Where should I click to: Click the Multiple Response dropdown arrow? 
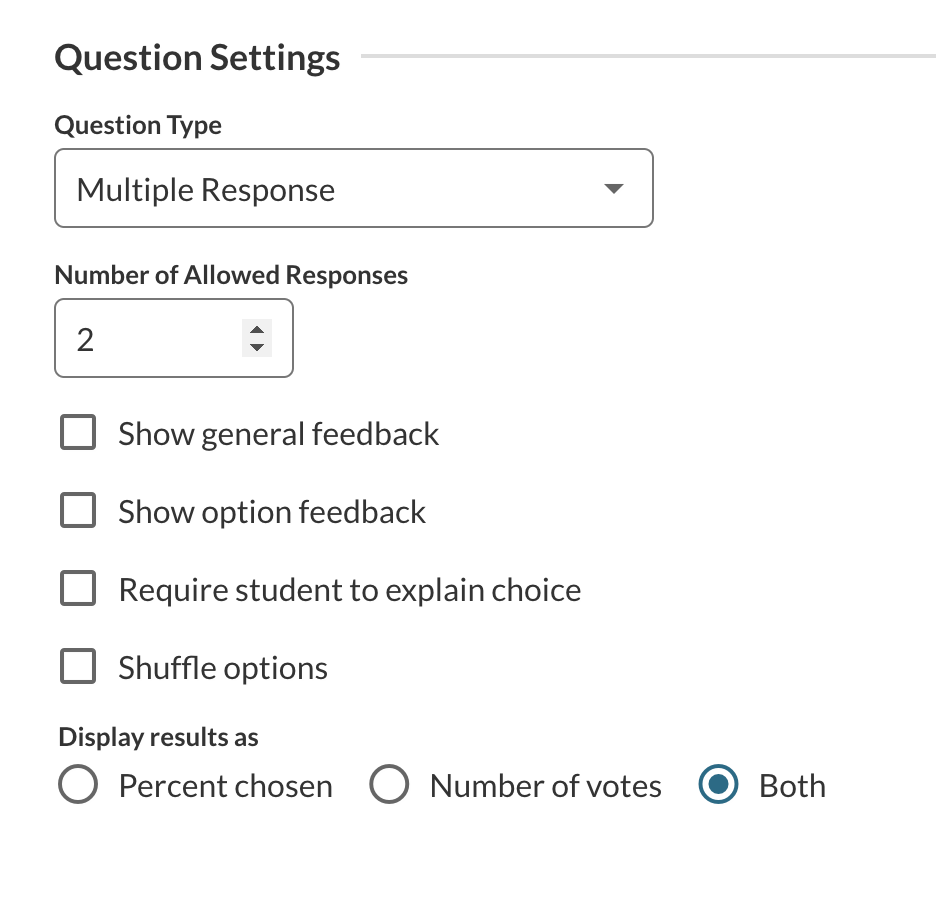614,189
